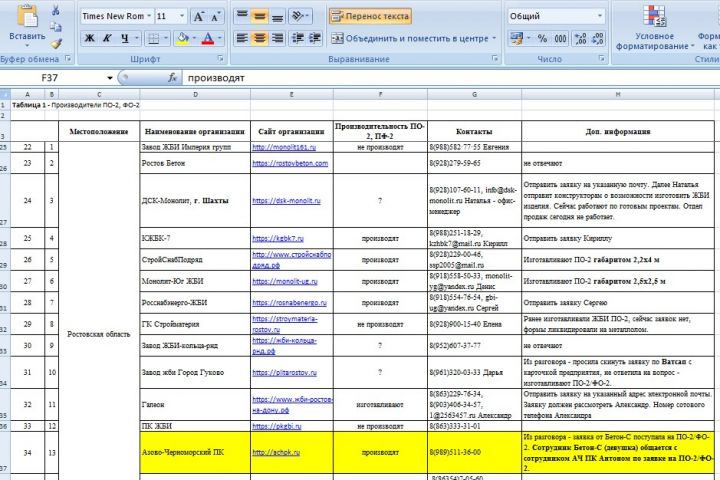Click the yellow Fill Color bucket
This screenshot has height=480, width=720.
pyautogui.click(x=181, y=39)
